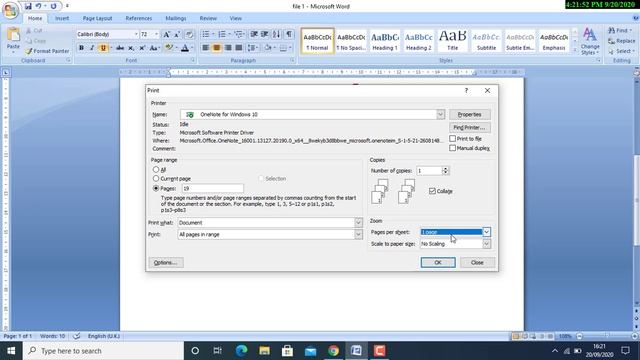Enable the Manual duplex checkbox
The image size is (640, 360).
point(452,148)
